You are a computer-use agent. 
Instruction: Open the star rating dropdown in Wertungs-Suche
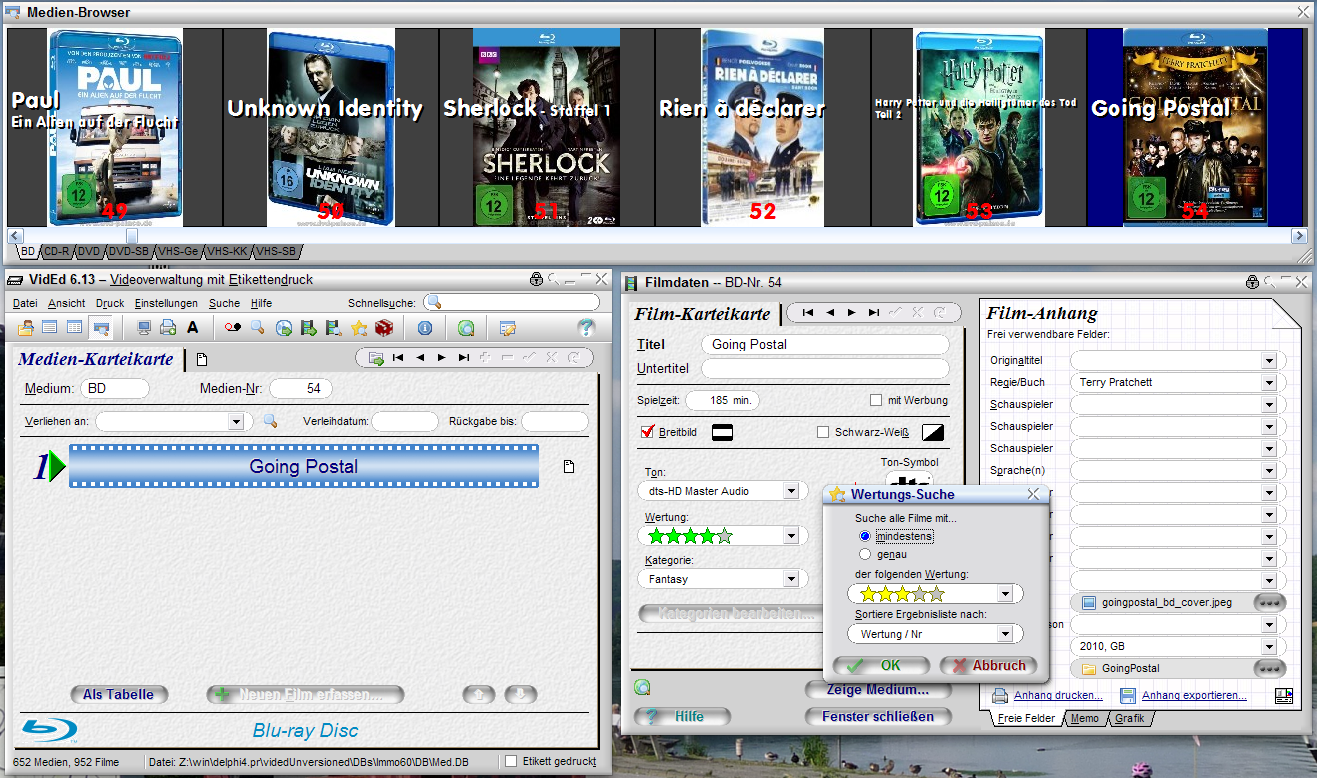pos(1005,594)
